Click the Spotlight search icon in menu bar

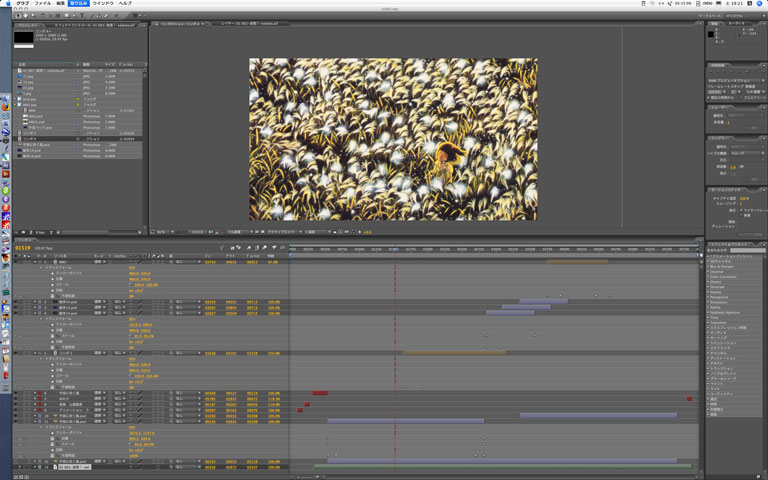[x=760, y=4]
